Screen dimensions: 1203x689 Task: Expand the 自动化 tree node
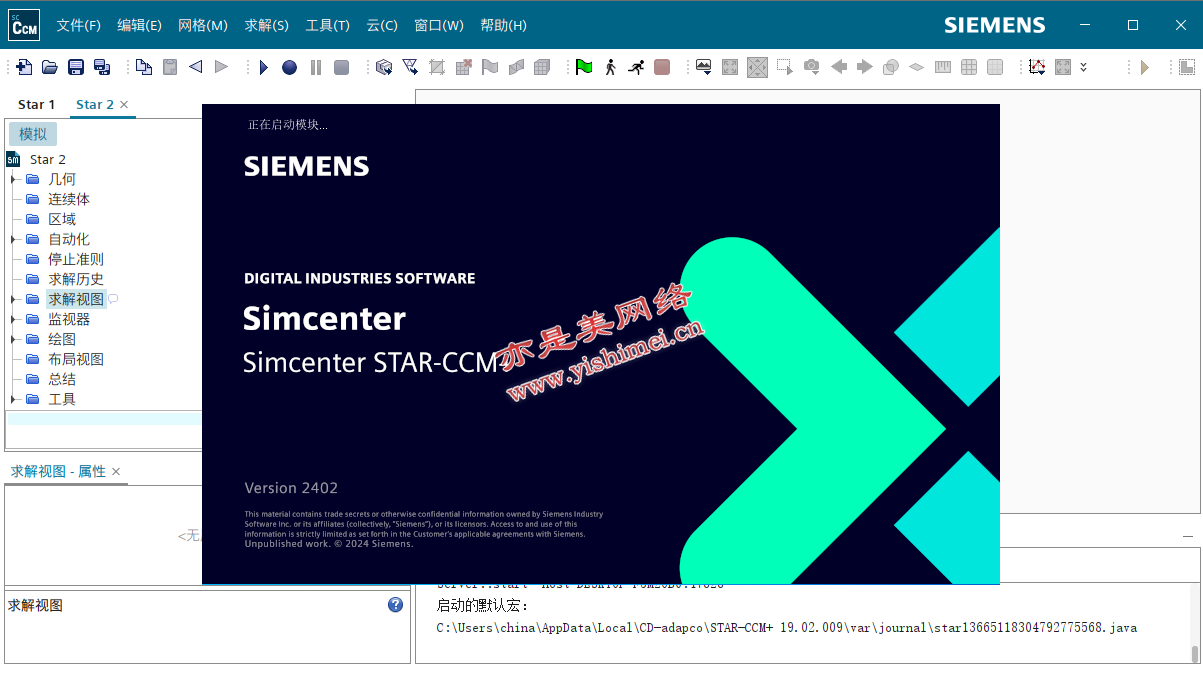tap(14, 239)
